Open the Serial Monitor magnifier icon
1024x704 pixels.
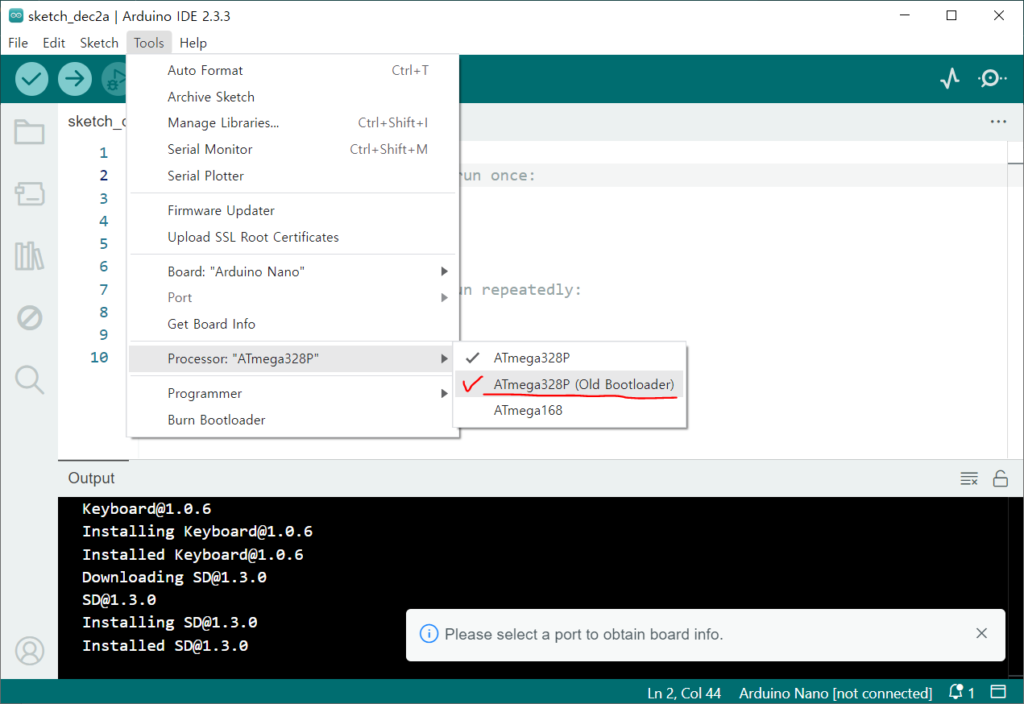(x=991, y=78)
